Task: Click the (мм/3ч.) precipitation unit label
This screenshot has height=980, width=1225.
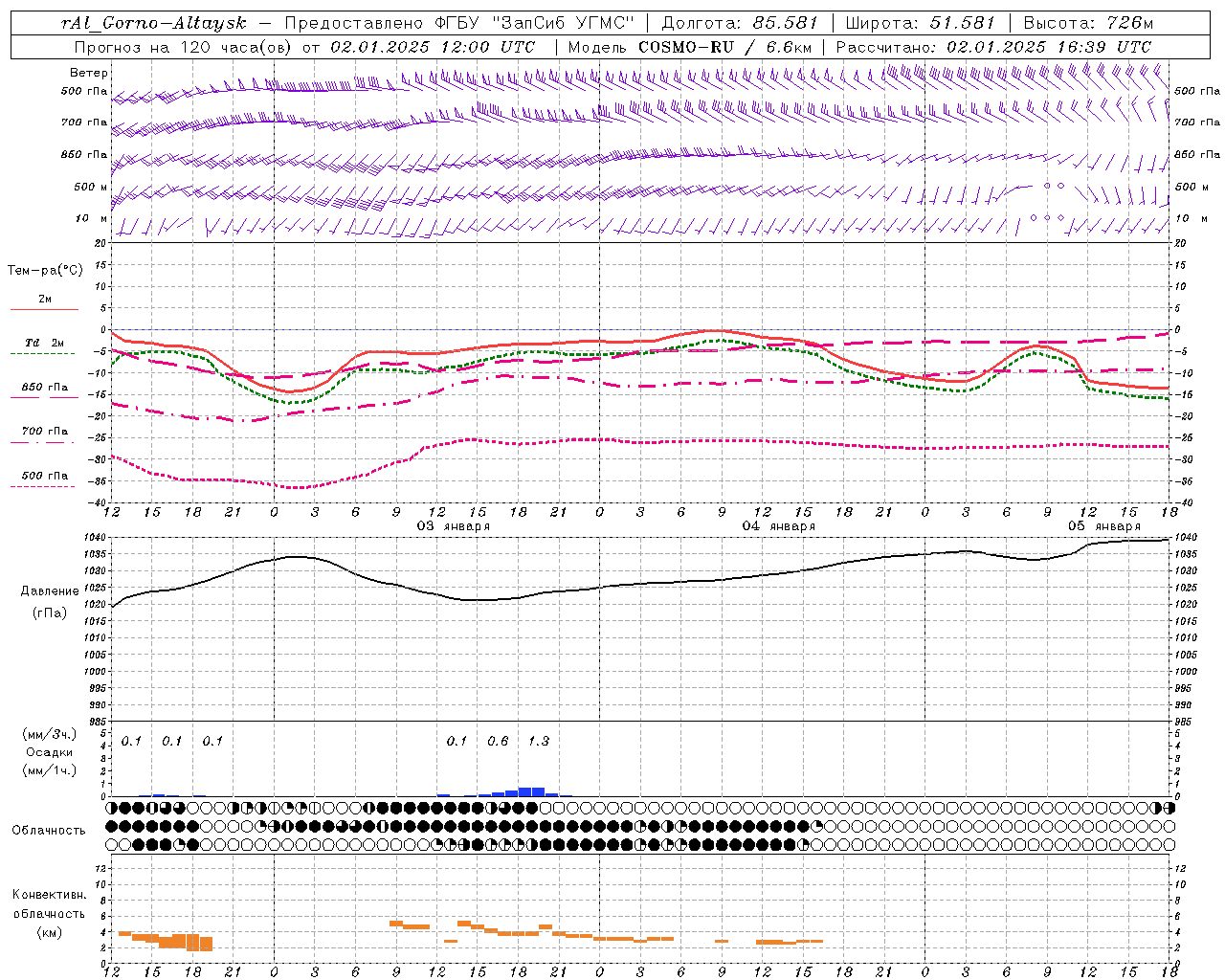Action: pos(50,734)
